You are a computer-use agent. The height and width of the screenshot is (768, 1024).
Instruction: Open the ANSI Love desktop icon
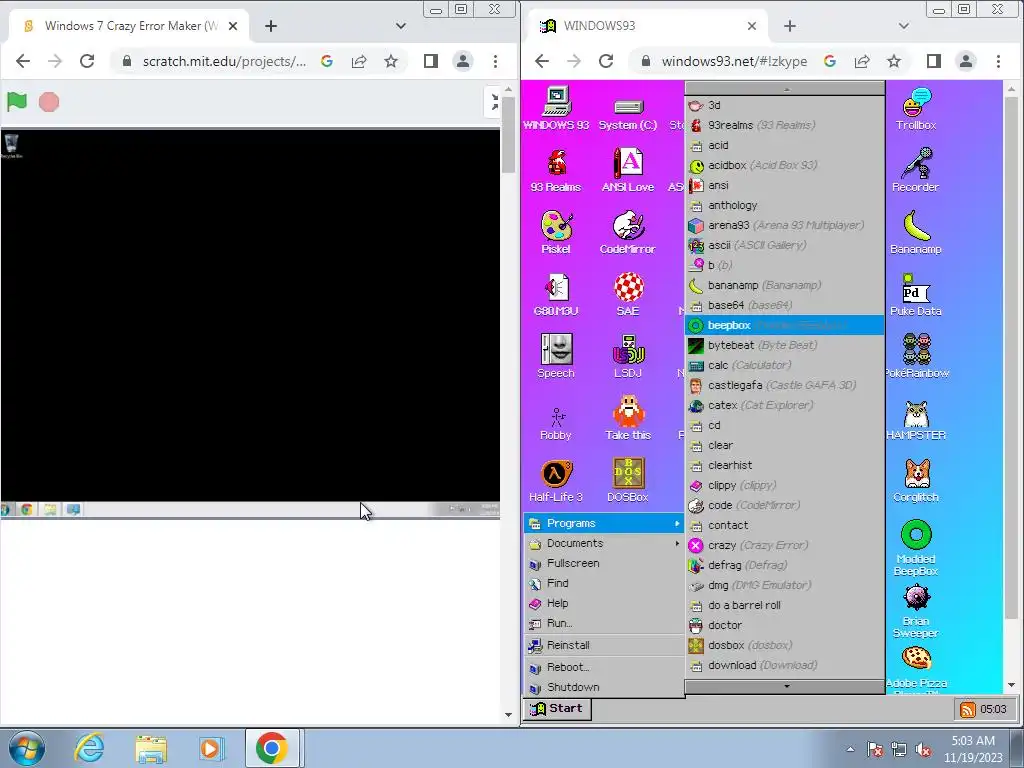coord(628,170)
